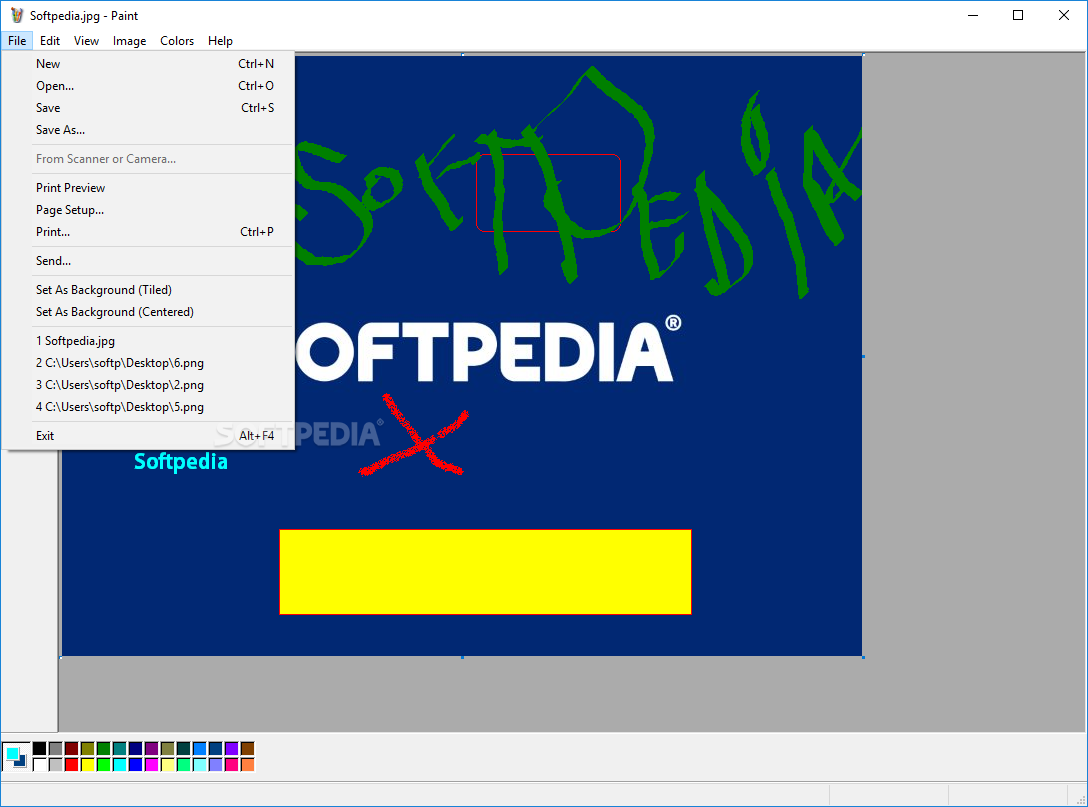Maximize the Paint window
1088x807 pixels.
pos(1018,15)
